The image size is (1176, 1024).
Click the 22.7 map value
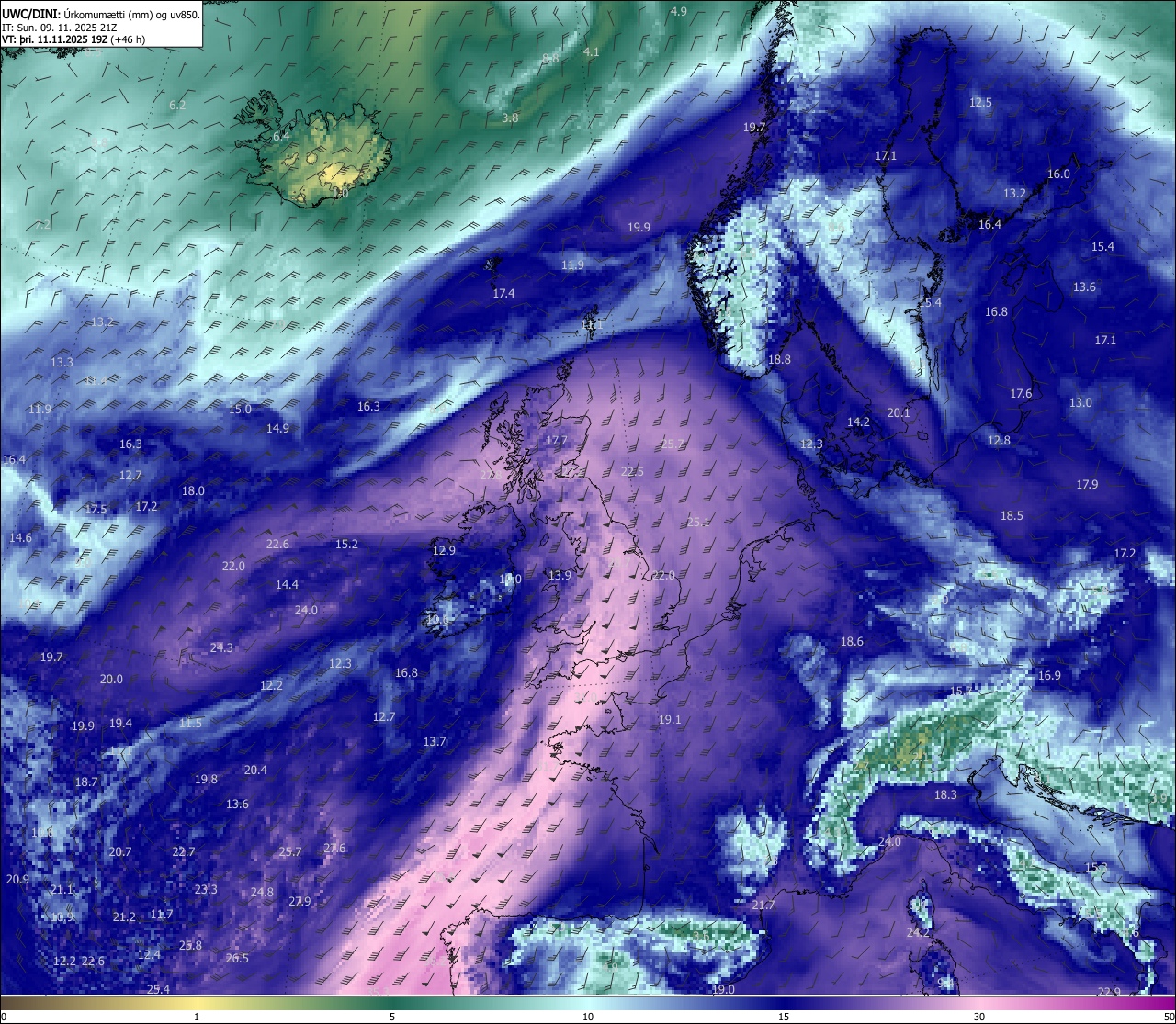184,852
